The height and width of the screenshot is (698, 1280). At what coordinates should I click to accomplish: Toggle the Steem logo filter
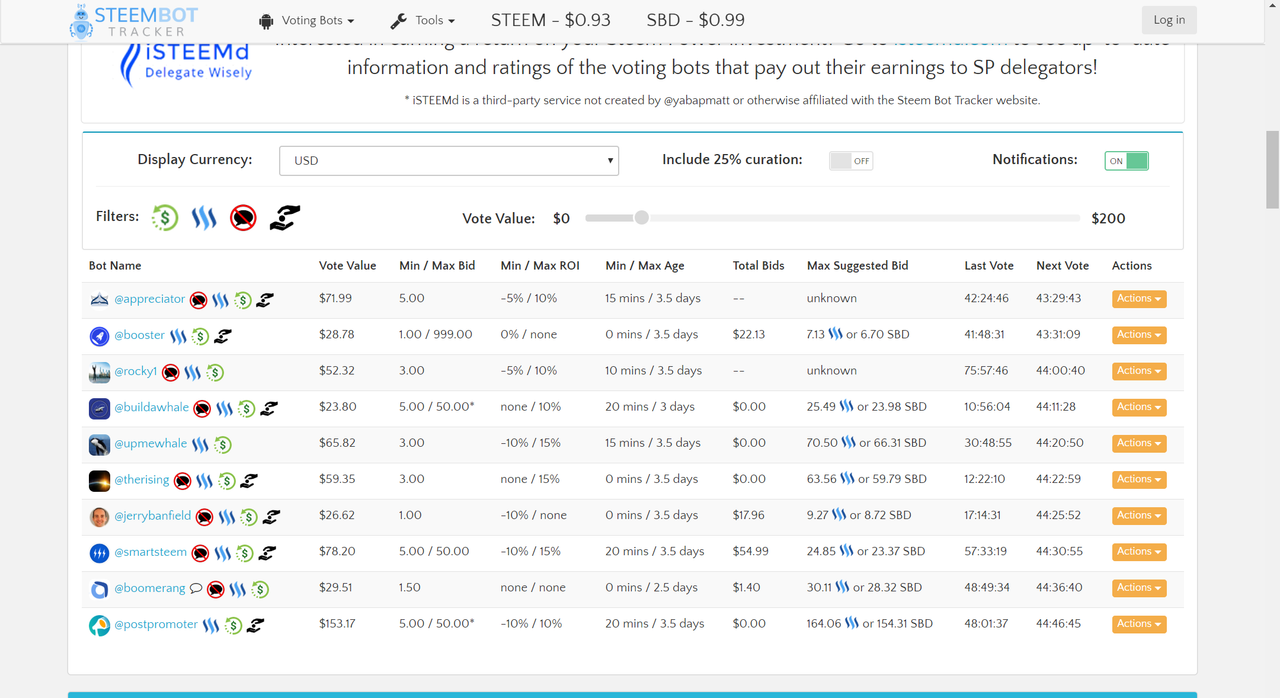click(204, 217)
